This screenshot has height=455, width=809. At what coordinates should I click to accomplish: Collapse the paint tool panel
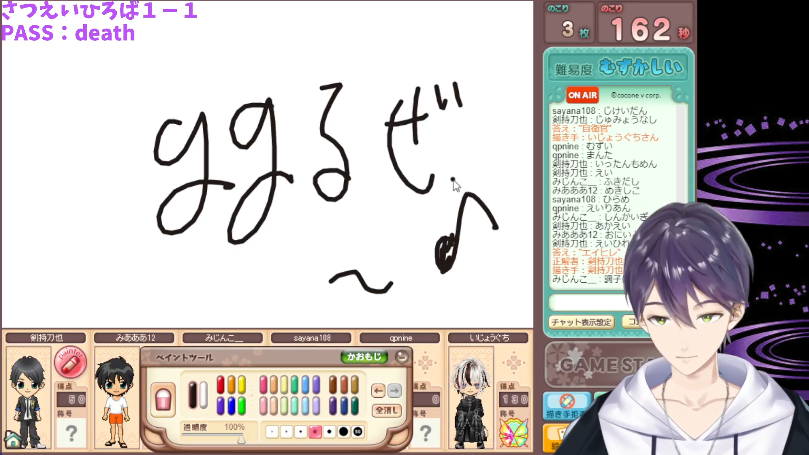tap(401, 356)
